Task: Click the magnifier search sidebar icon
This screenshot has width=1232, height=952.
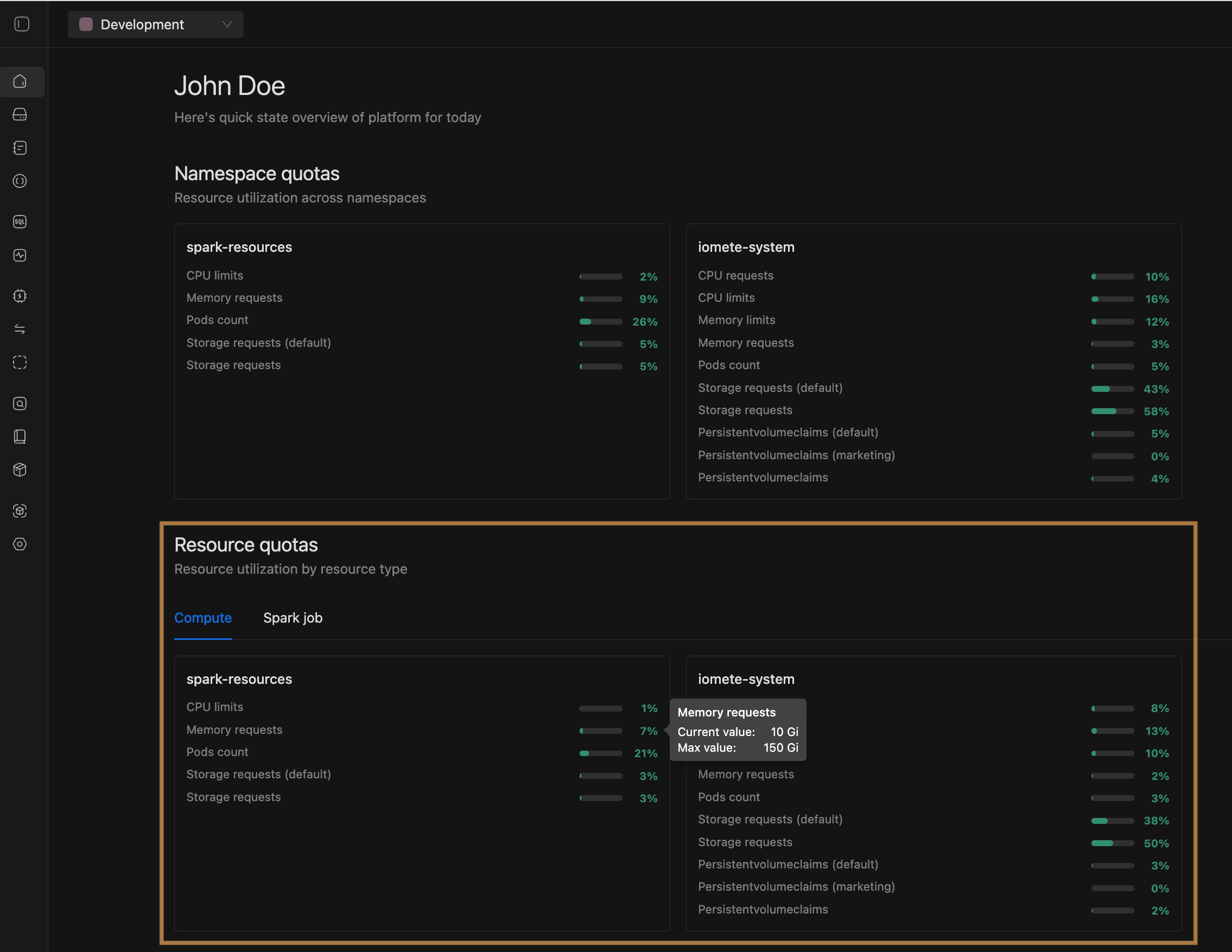Action: [x=20, y=404]
